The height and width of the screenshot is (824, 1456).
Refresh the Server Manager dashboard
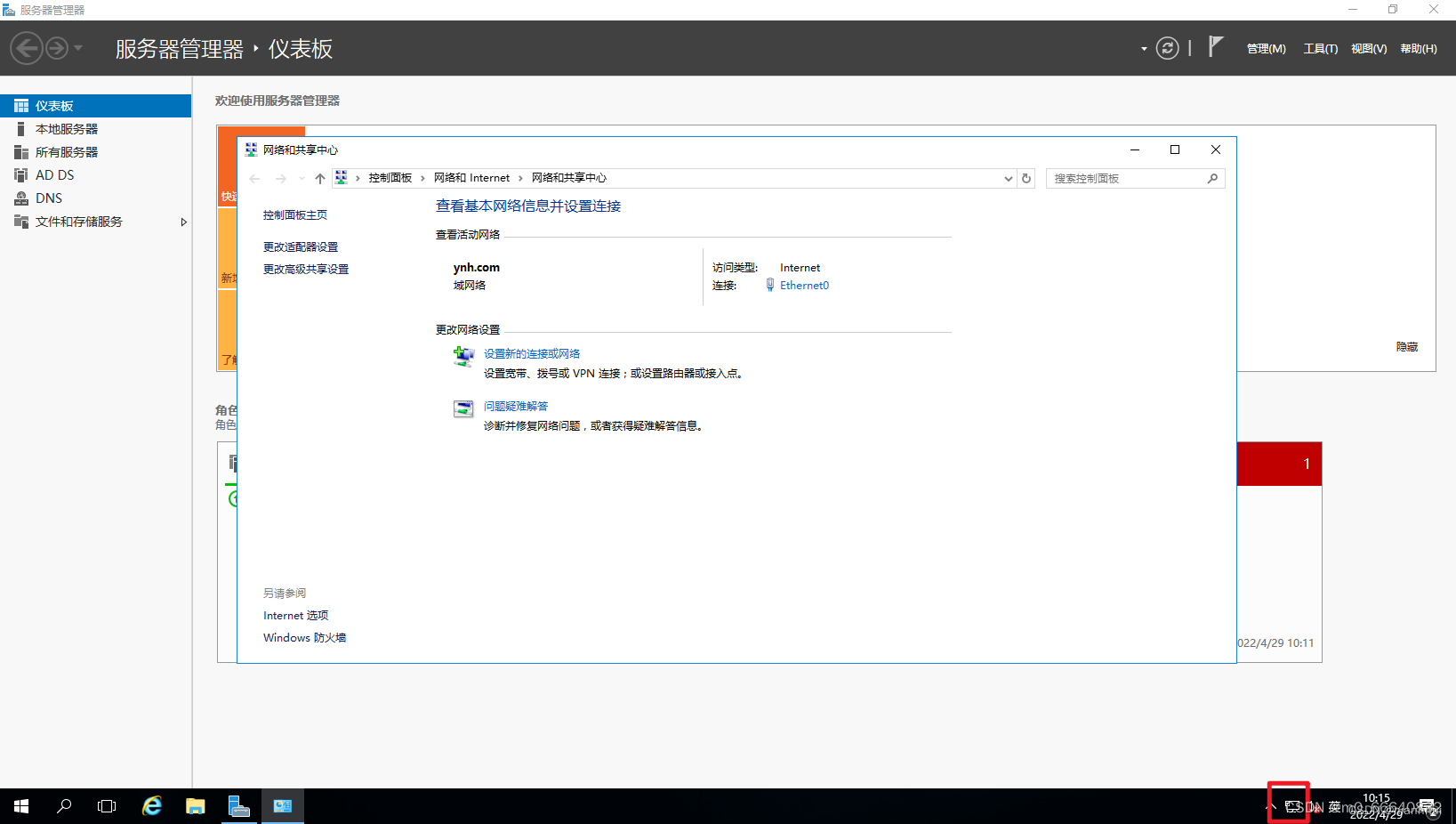pyautogui.click(x=1167, y=48)
